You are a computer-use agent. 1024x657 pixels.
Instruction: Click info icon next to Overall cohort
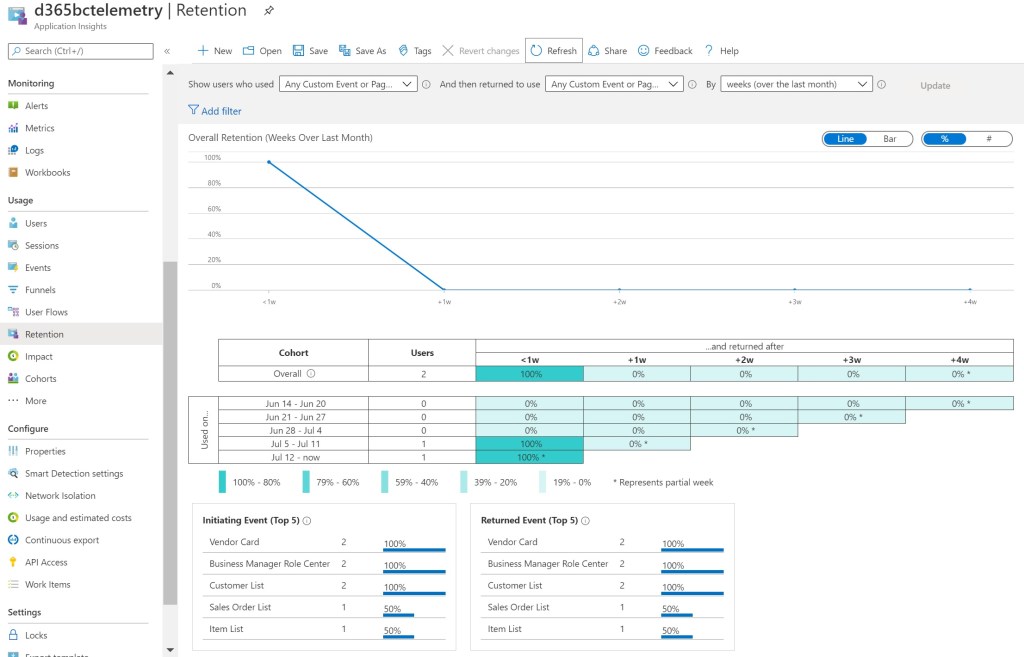[x=311, y=374]
